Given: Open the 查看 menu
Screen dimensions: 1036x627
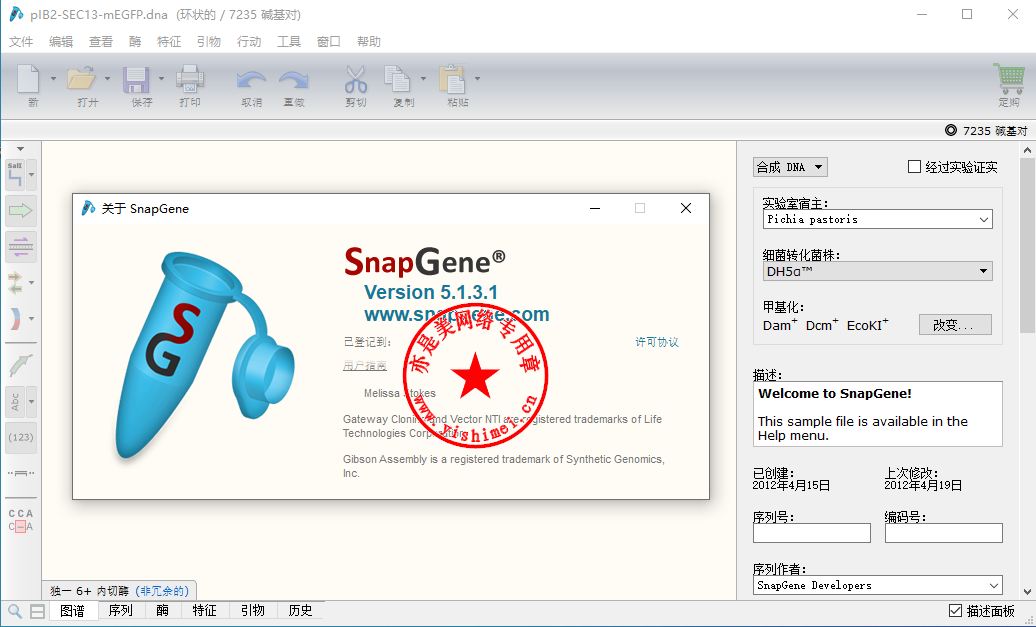Looking at the screenshot, I should [100, 42].
